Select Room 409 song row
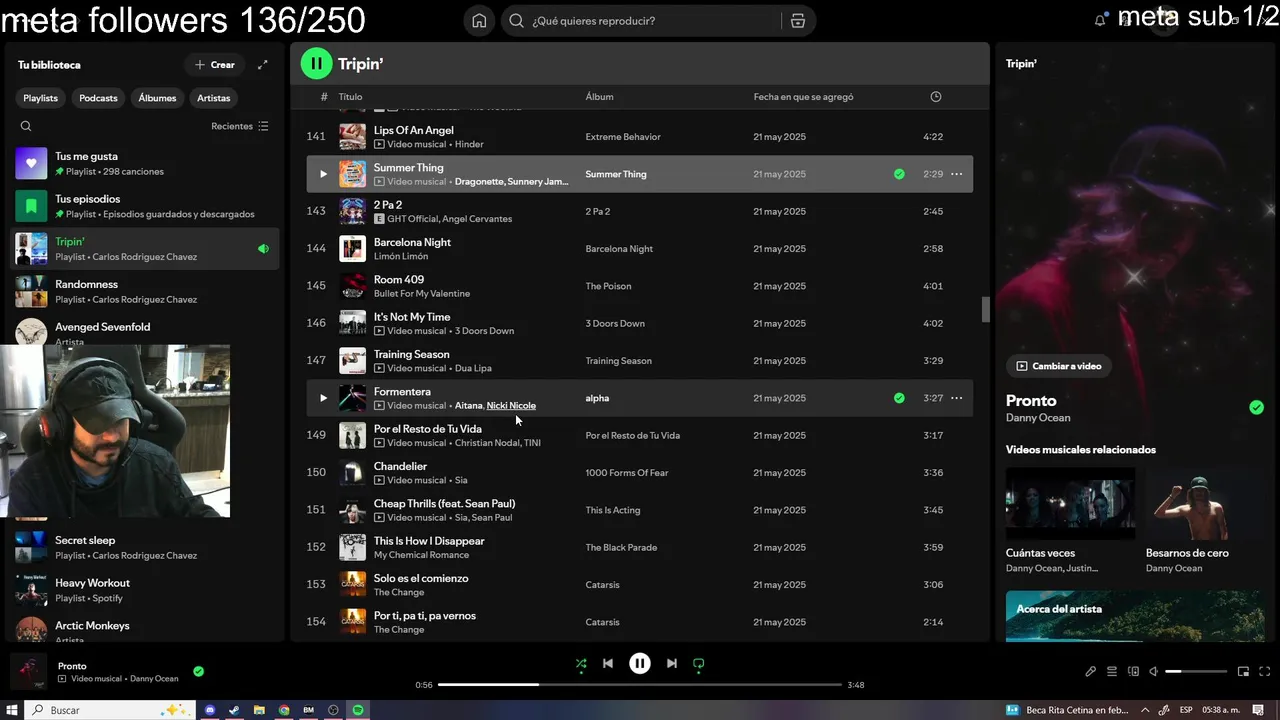 click(x=640, y=286)
